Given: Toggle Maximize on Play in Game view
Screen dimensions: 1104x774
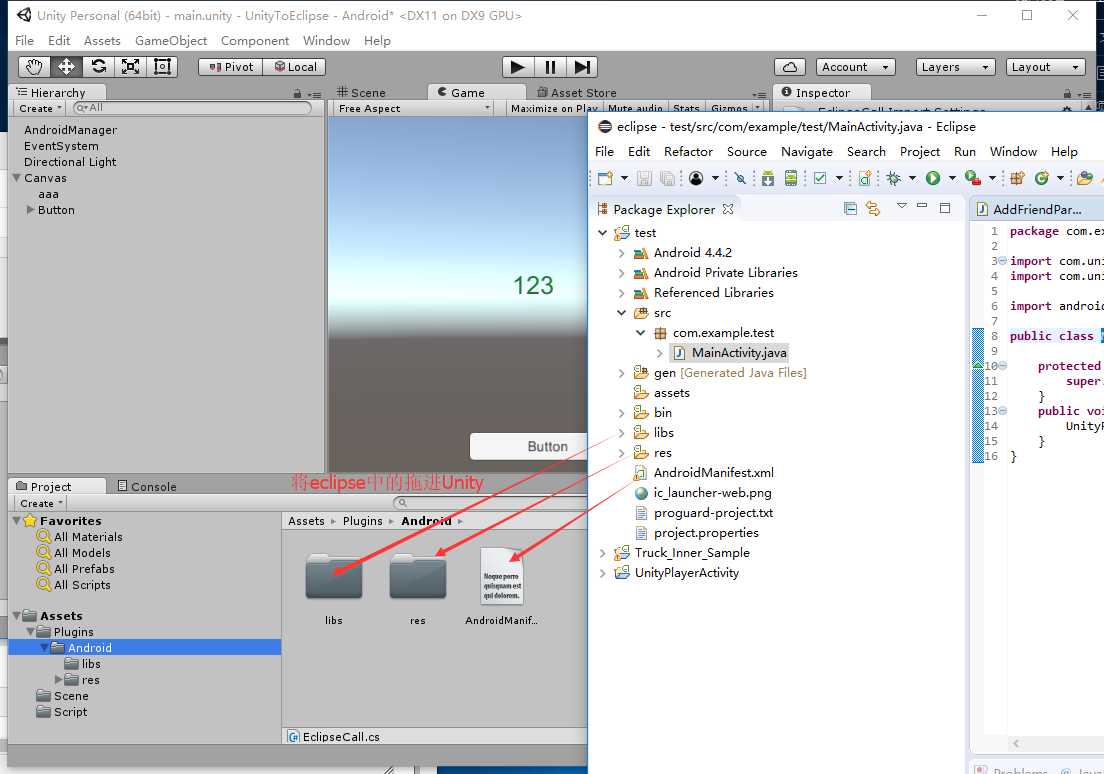Looking at the screenshot, I should [554, 108].
